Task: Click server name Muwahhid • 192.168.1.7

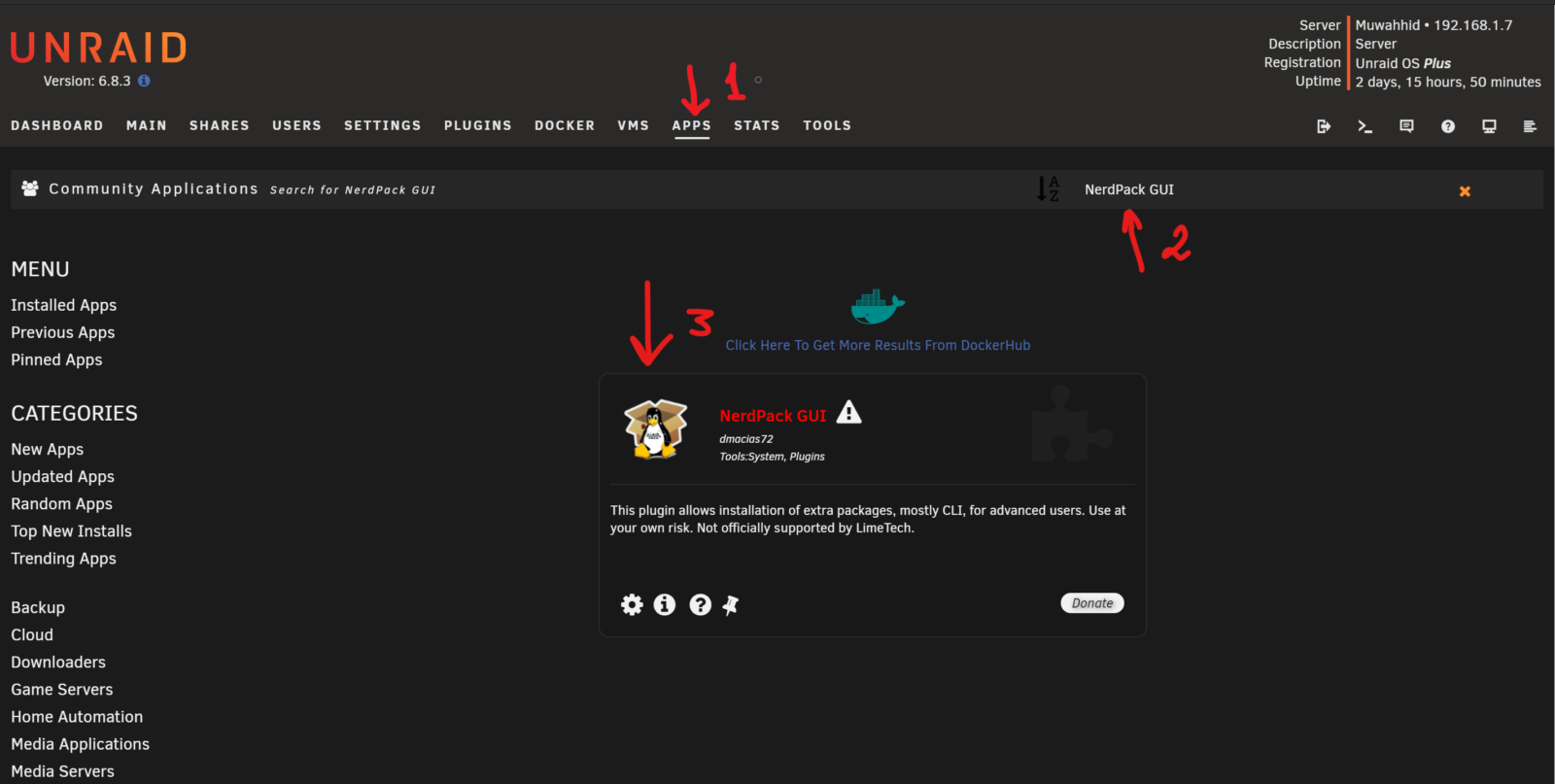Action: 1434,25
